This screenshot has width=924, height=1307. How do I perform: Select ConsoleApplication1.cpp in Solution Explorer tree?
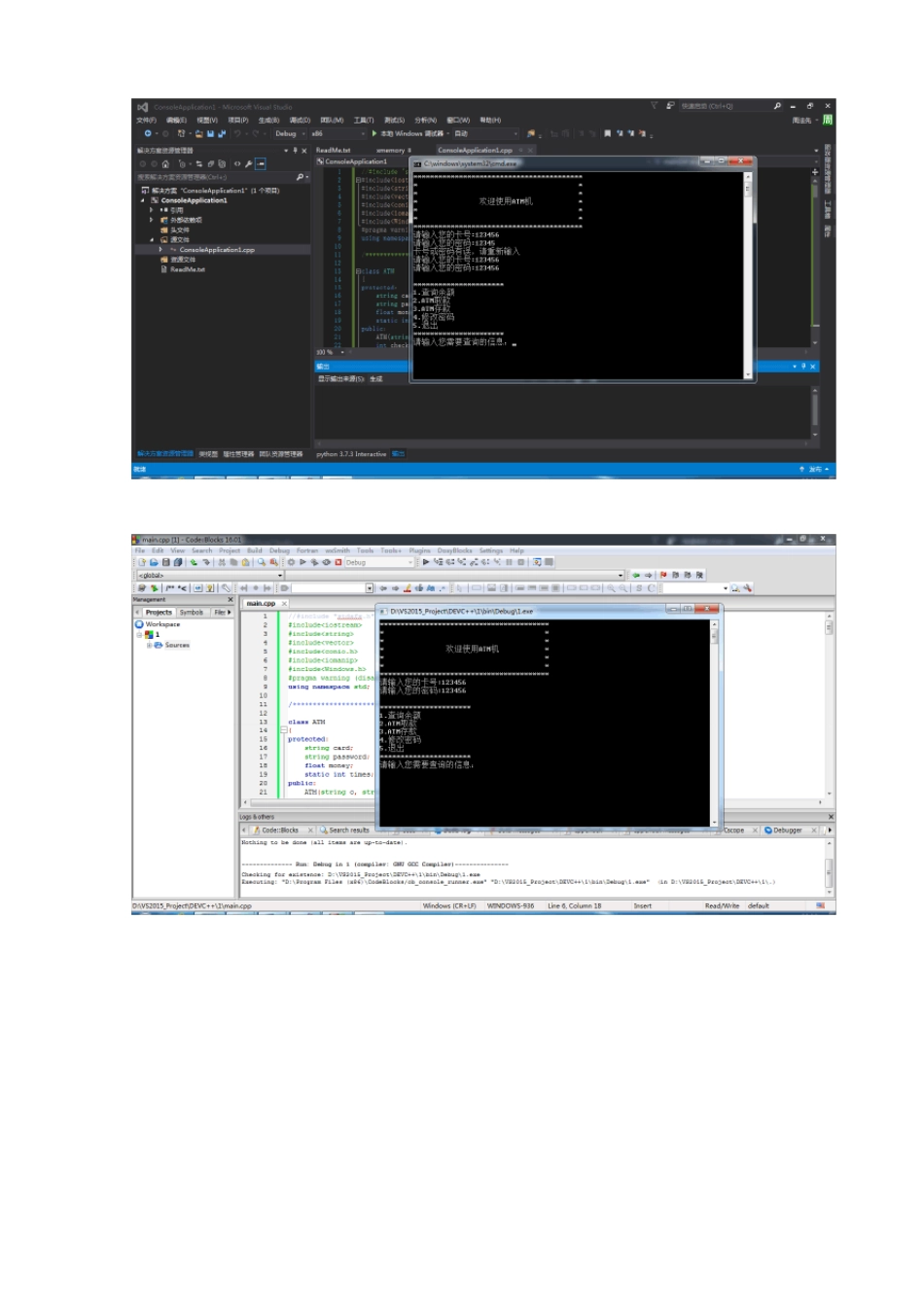(x=216, y=250)
